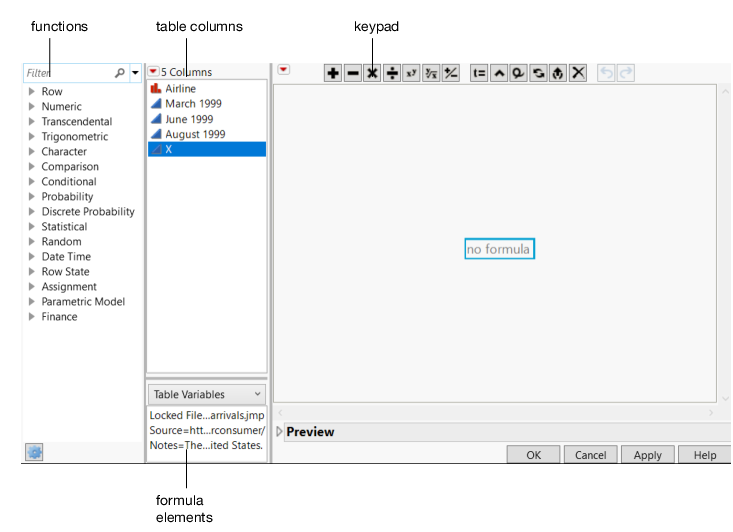Expand the Discrete Probability function group
Image resolution: width=733 pixels, height=532 pixels.
click(32, 211)
